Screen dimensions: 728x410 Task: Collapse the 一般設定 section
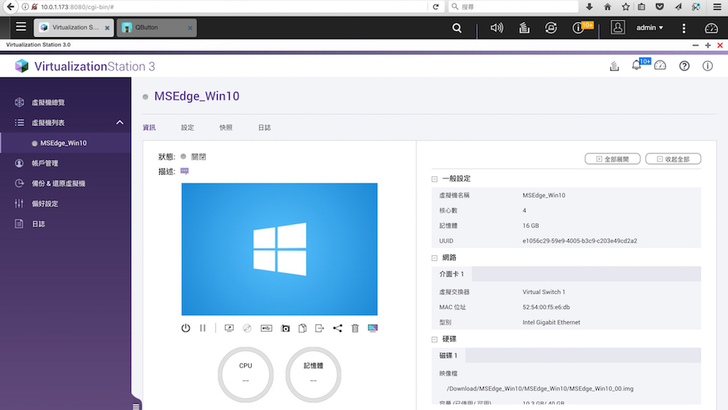pyautogui.click(x=421, y=179)
